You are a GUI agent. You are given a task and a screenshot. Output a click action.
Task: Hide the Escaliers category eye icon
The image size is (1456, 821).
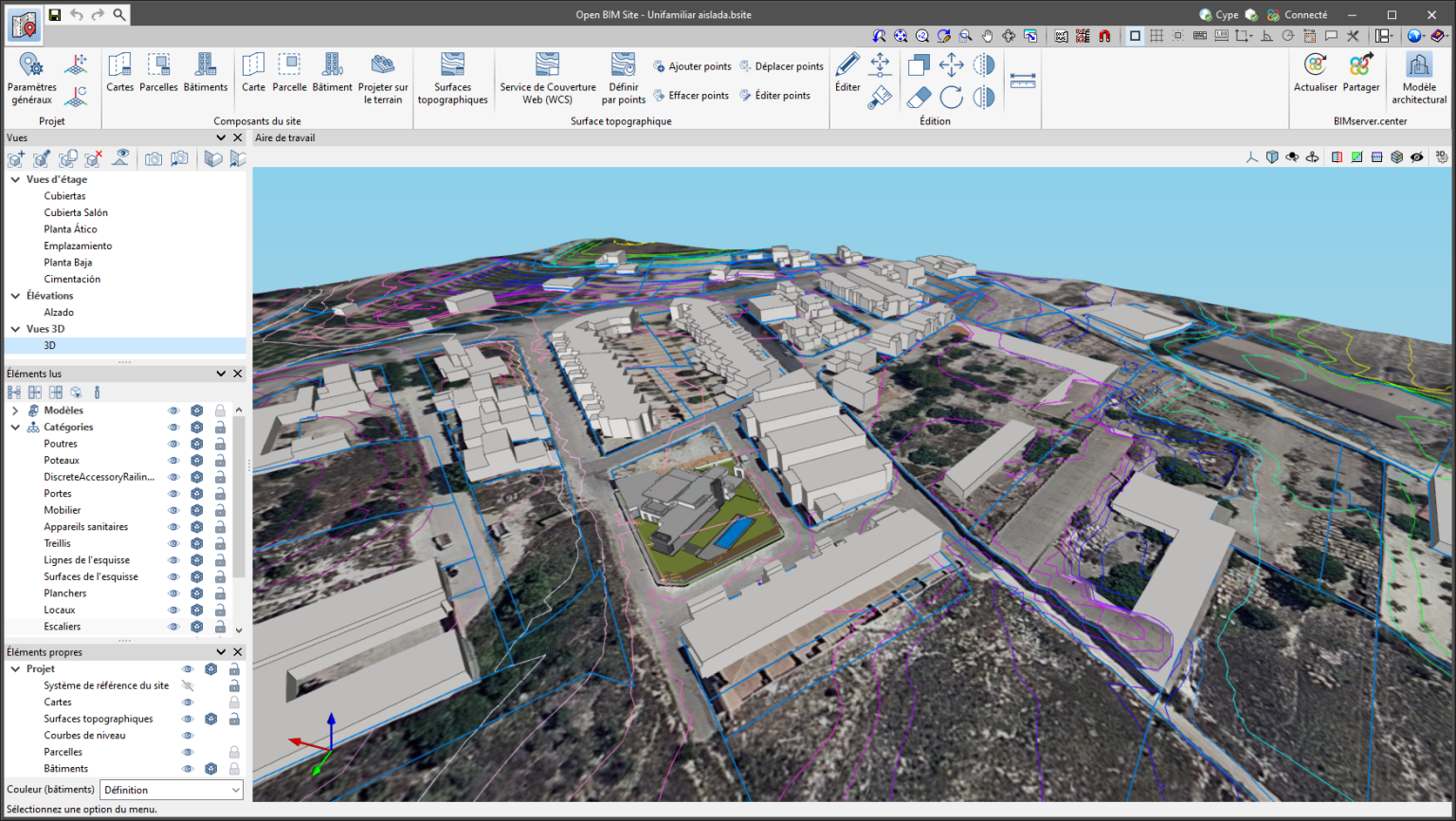pyautogui.click(x=173, y=627)
